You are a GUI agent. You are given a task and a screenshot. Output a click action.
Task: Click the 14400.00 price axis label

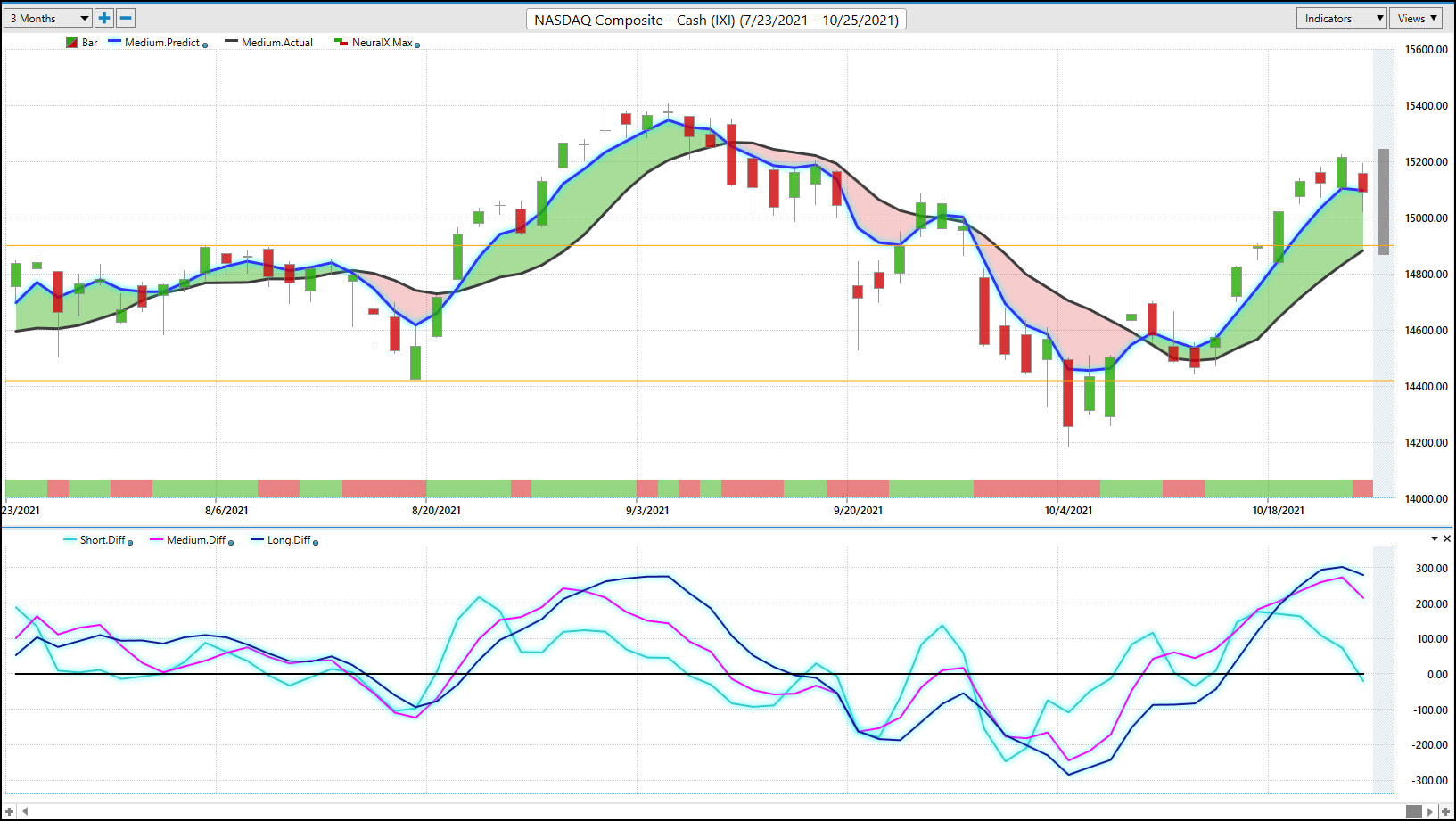(1427, 387)
